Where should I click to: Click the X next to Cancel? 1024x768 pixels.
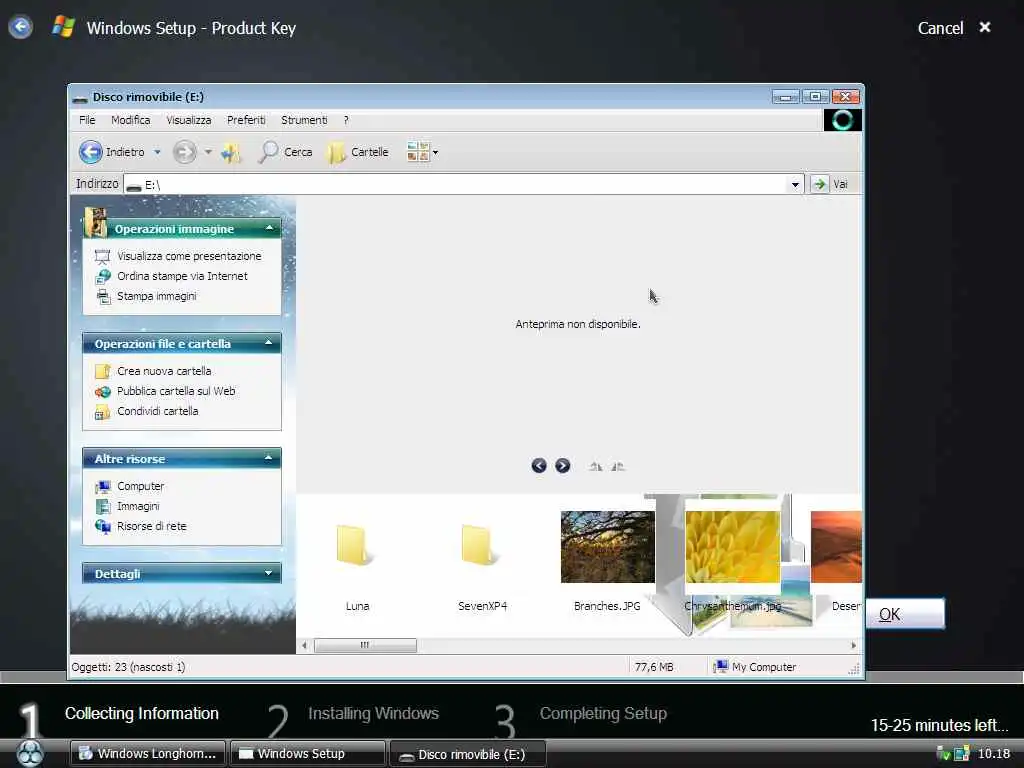click(985, 27)
